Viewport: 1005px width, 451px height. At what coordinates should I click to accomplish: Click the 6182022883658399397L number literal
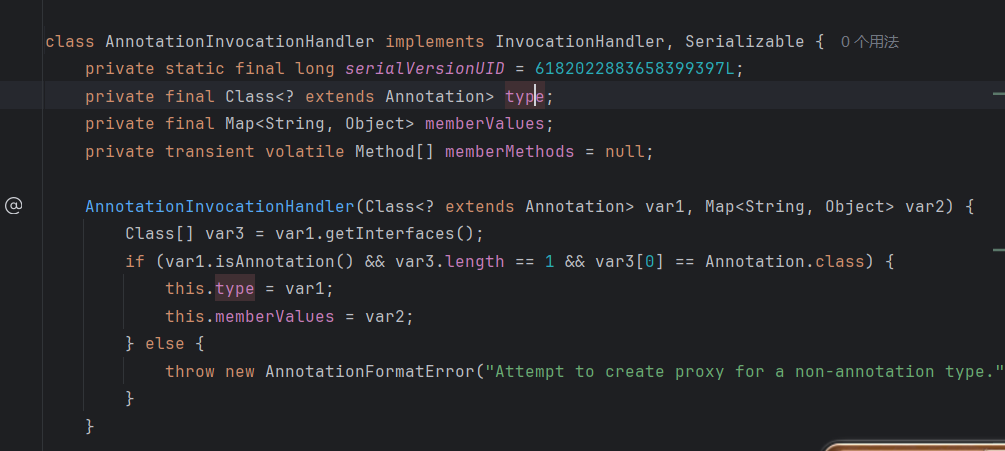[x=639, y=69]
